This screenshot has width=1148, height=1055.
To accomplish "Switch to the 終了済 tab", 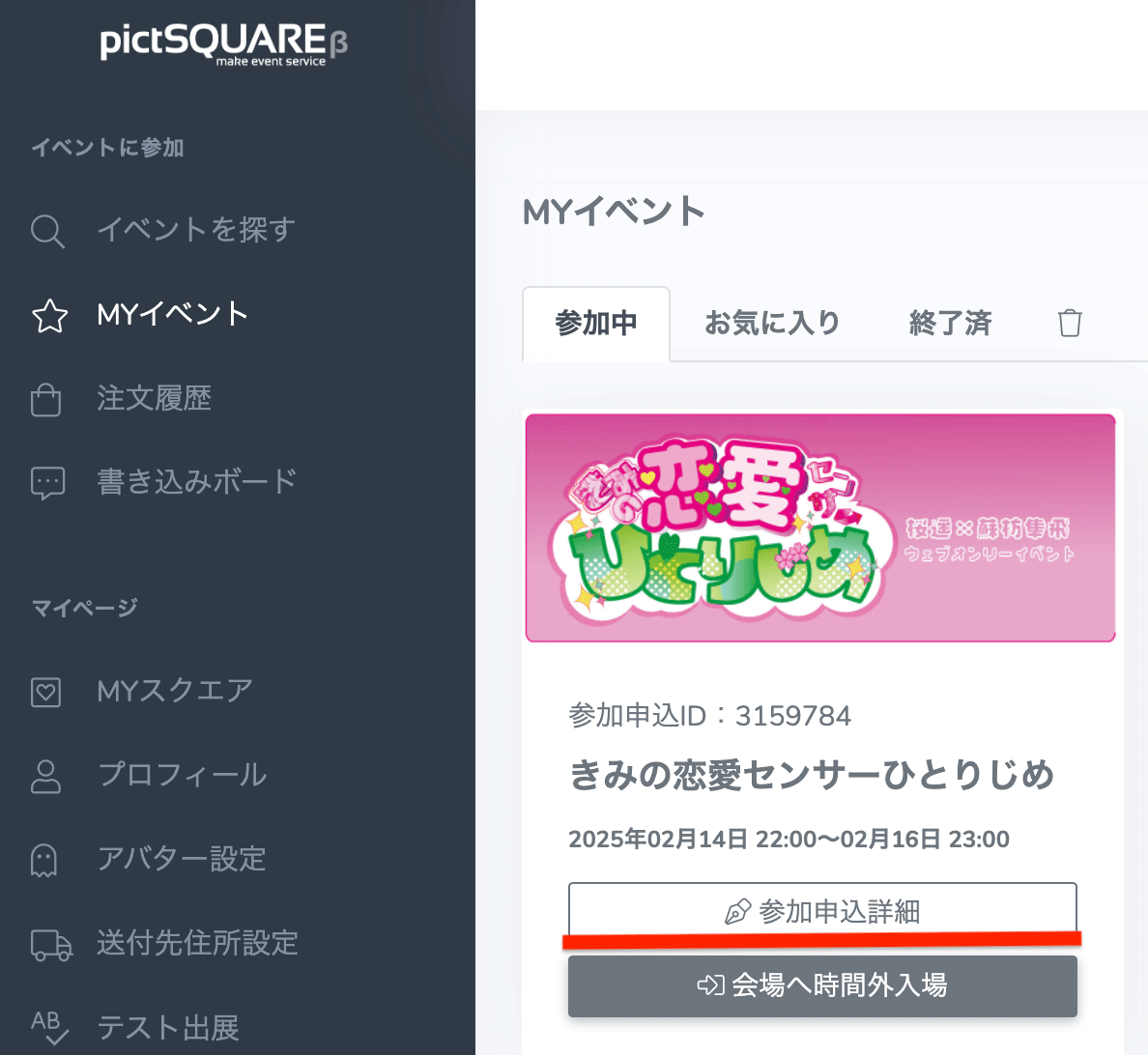I will [950, 324].
